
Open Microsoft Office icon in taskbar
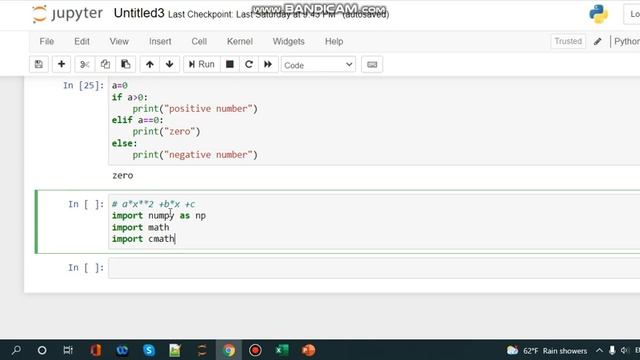96,350
